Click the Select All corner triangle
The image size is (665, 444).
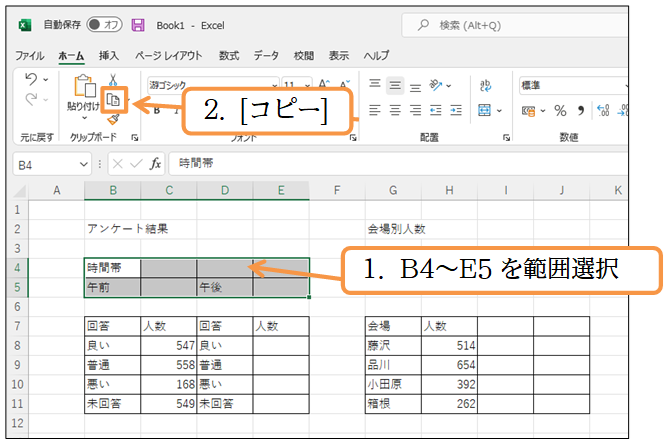click(x=20, y=192)
